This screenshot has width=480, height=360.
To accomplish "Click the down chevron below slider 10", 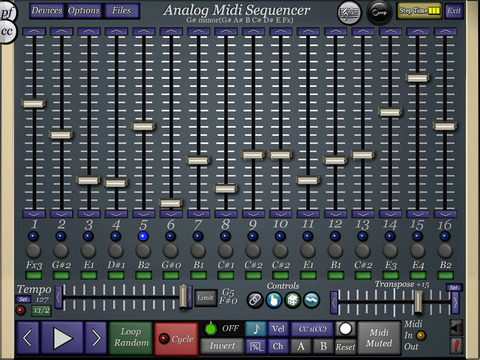I will (280, 214).
